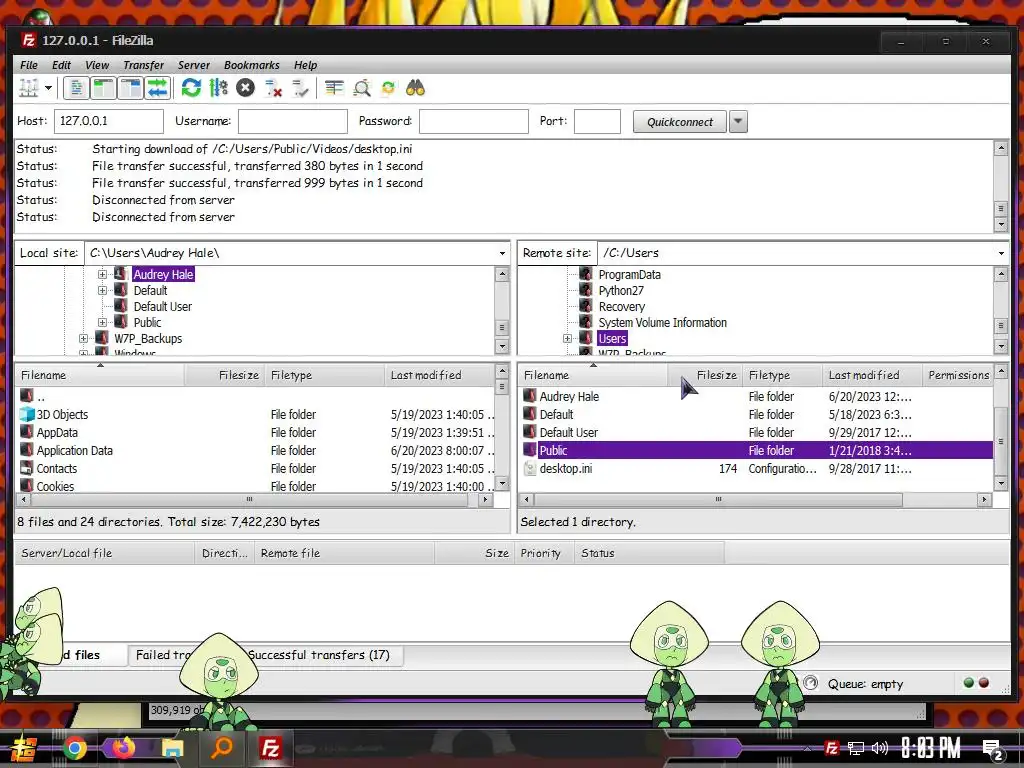Toggle the remote directory tree display

(x=131, y=88)
